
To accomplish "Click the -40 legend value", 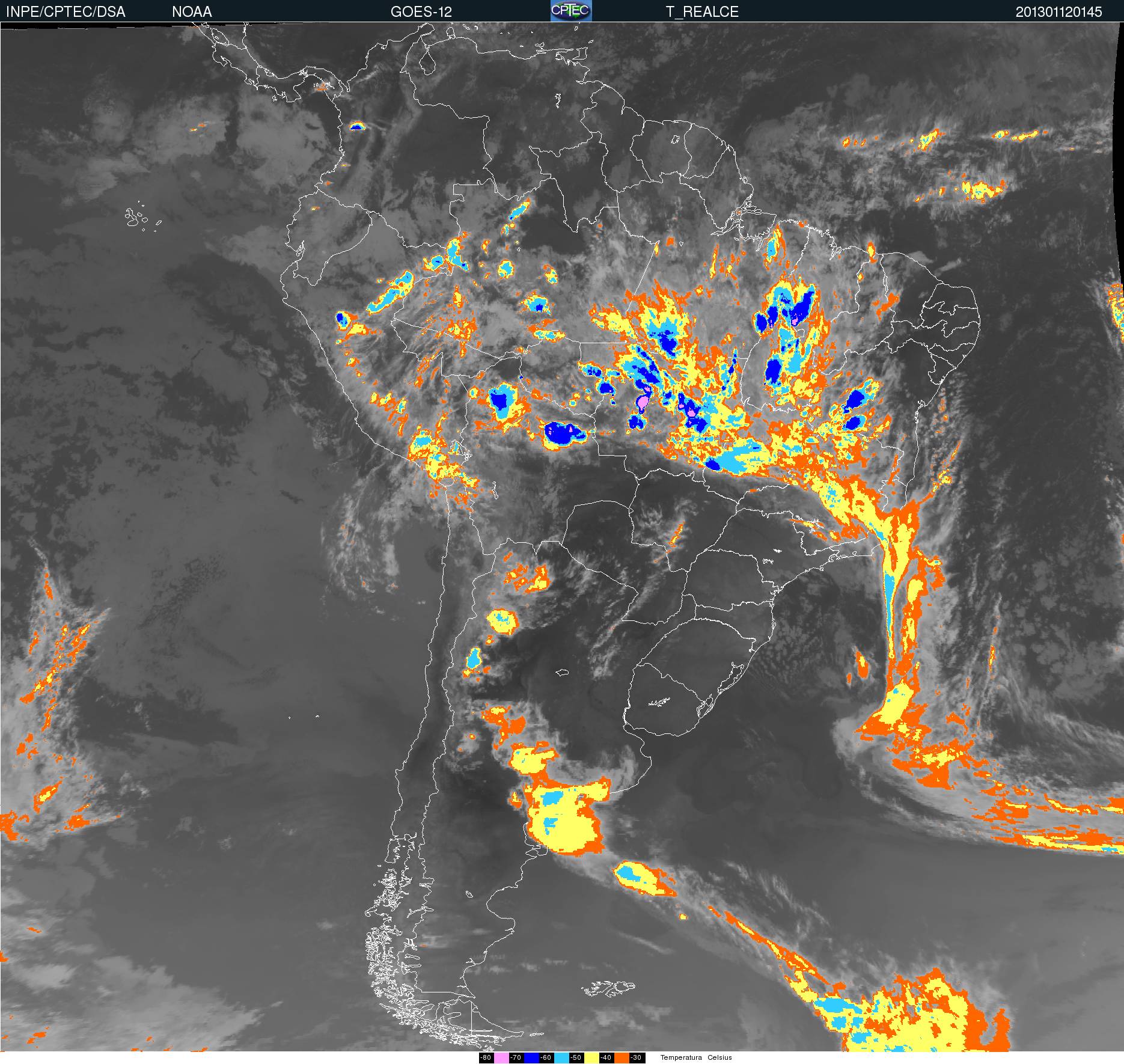I will click(606, 1058).
